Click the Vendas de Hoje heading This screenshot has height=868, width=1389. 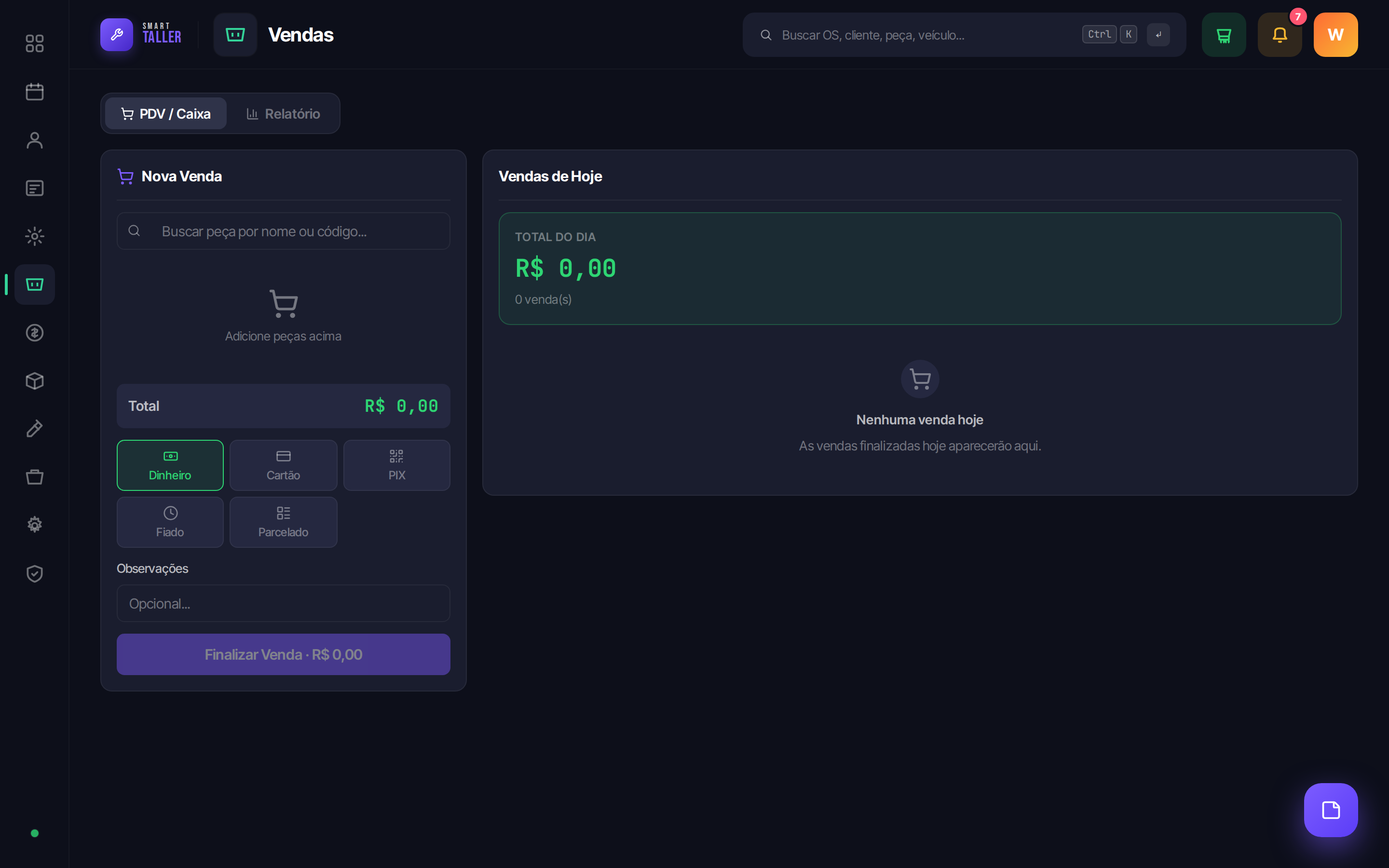(550, 176)
